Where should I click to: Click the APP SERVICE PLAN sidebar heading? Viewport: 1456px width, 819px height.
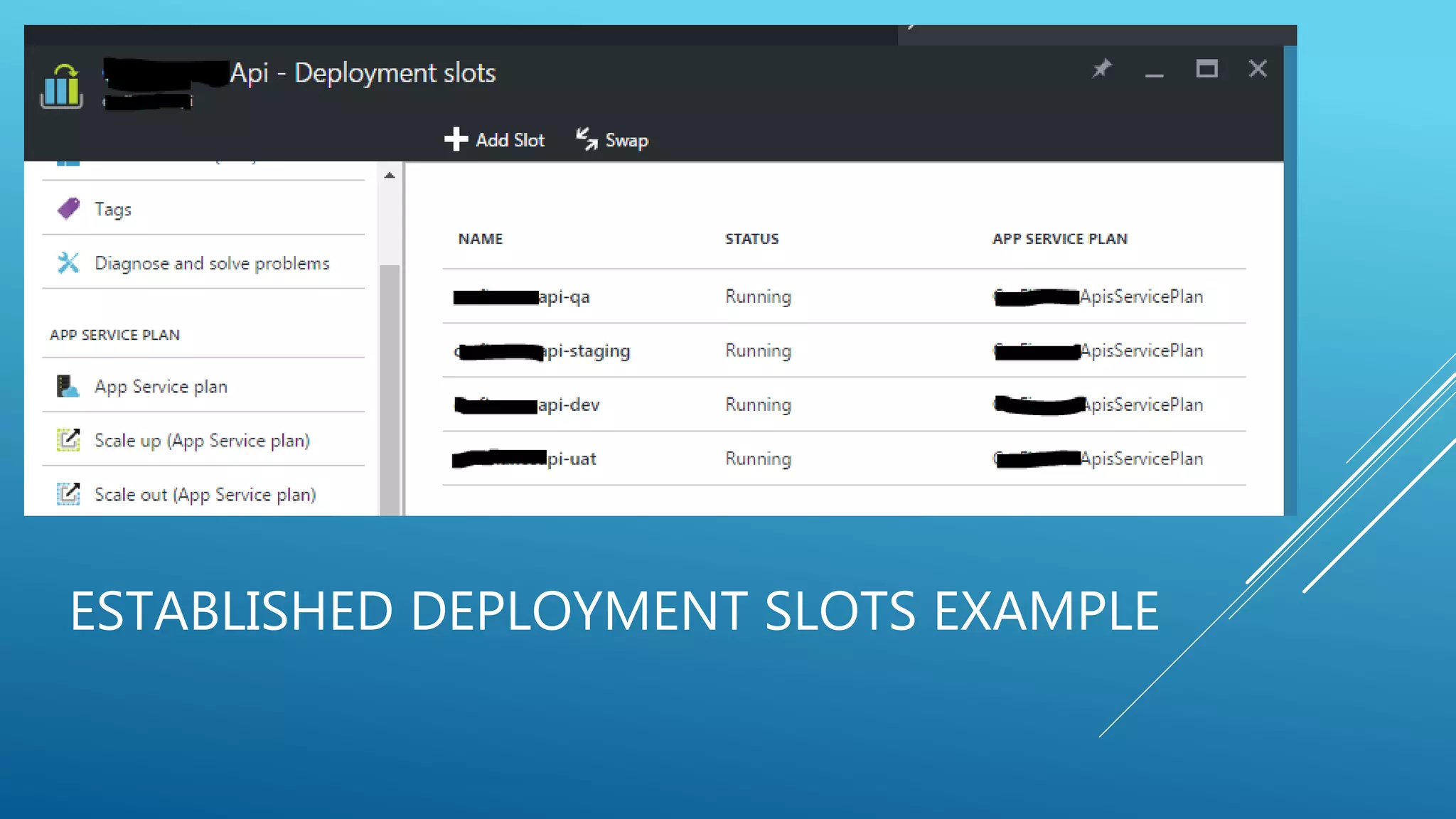click(114, 335)
